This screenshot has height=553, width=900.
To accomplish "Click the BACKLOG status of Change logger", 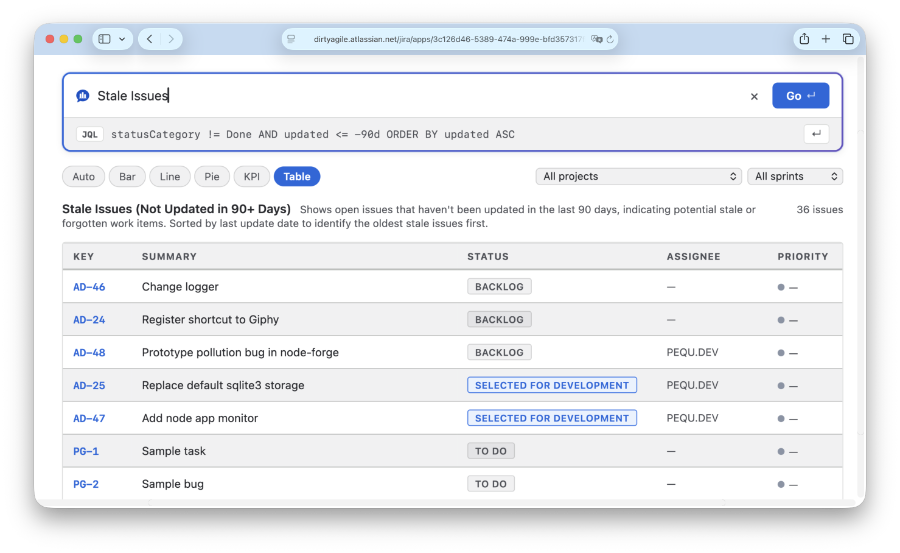I will [x=499, y=287].
